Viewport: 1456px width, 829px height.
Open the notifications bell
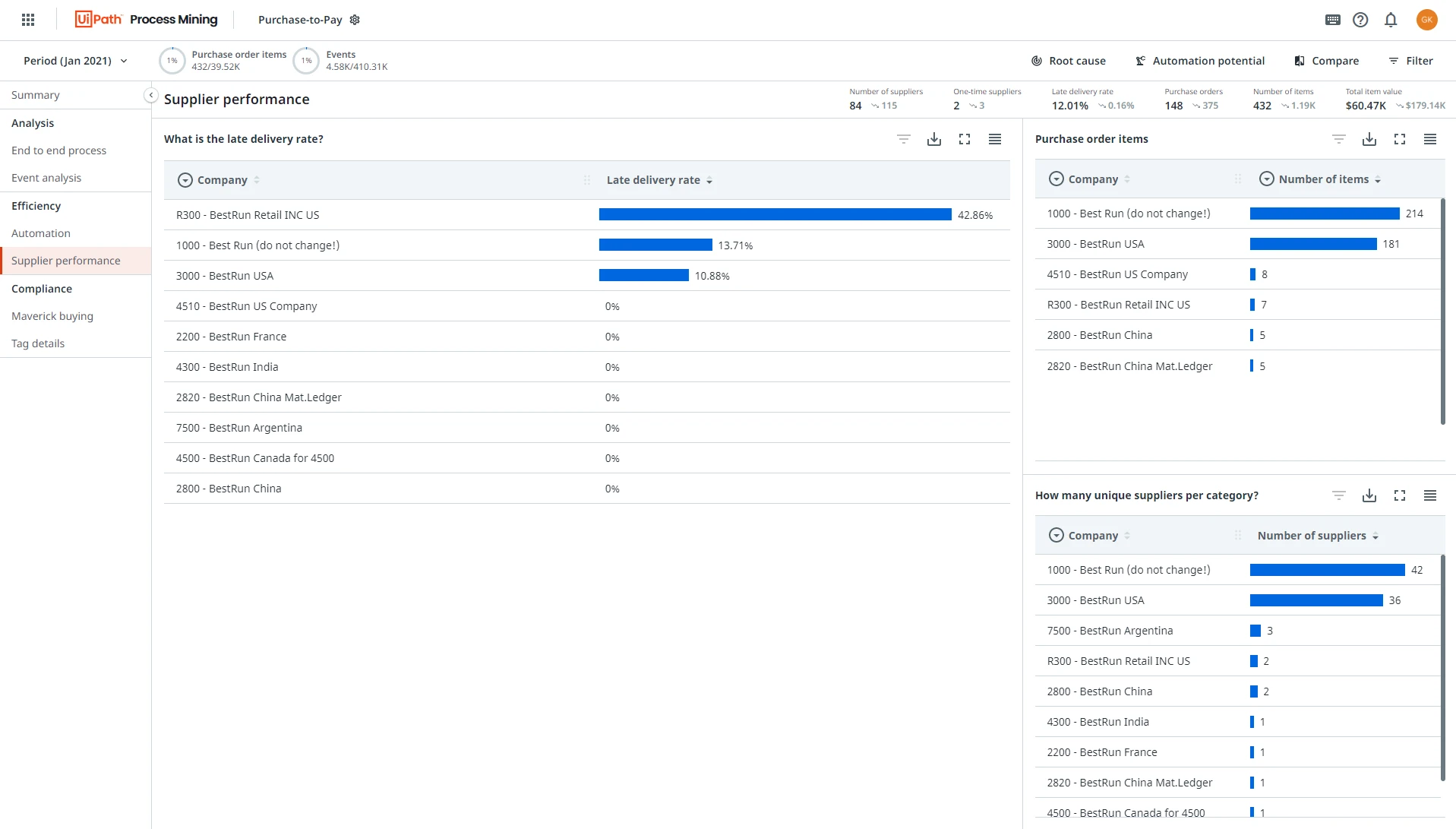pos(1391,20)
